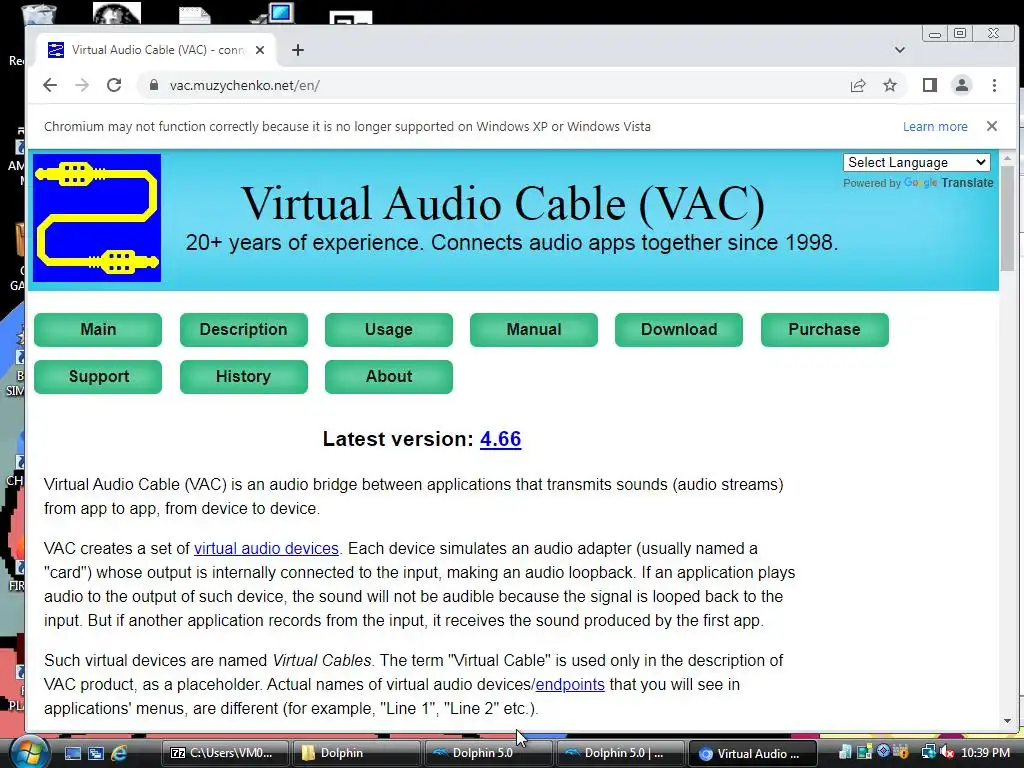Open the Chromium three-dot menu

click(x=994, y=85)
